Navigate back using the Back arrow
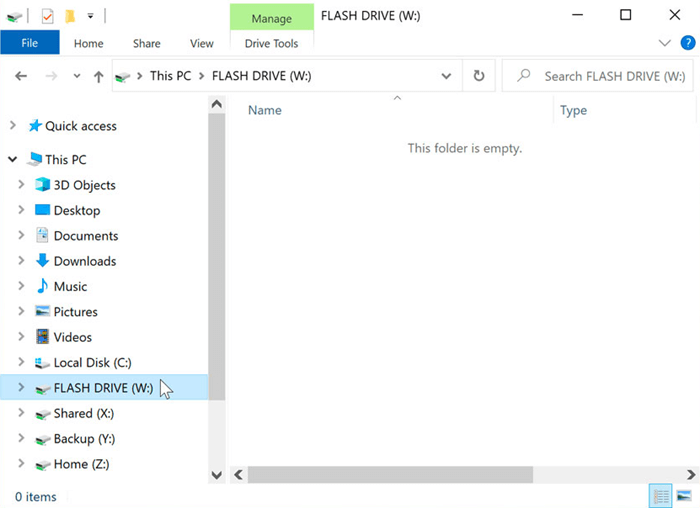Screen dimensions: 700x508 tap(22, 76)
